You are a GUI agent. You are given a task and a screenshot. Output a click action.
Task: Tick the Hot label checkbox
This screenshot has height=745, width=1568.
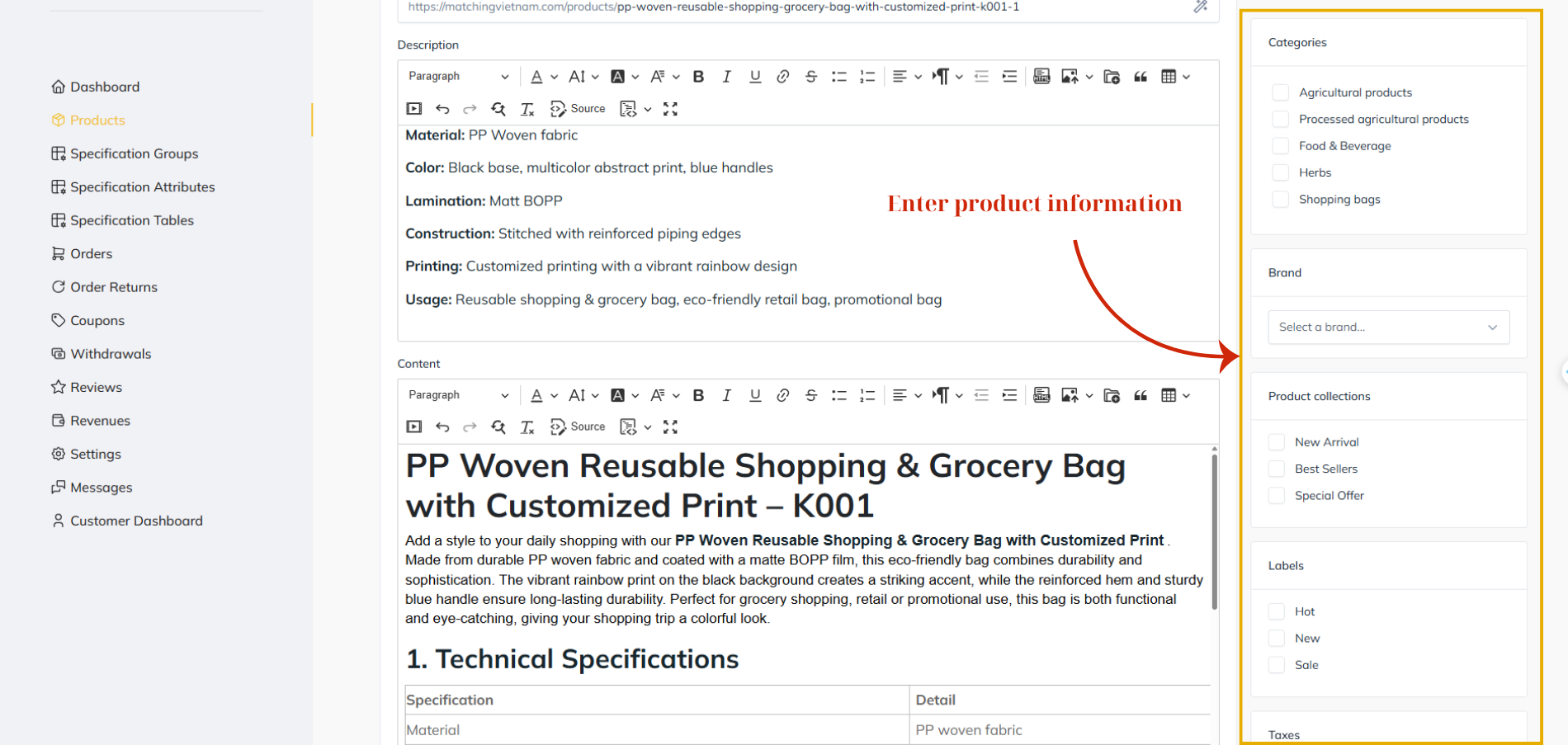(x=1277, y=611)
